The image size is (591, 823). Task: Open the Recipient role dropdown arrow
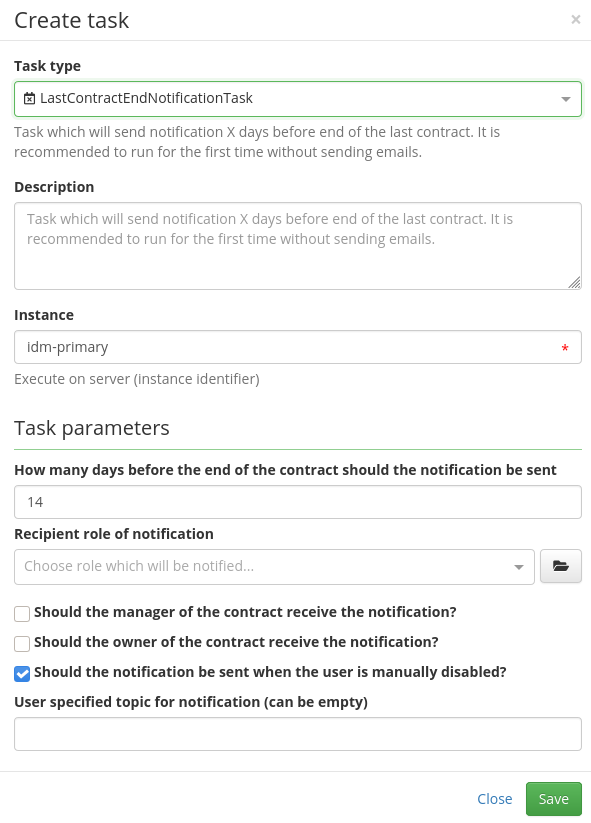pos(519,567)
